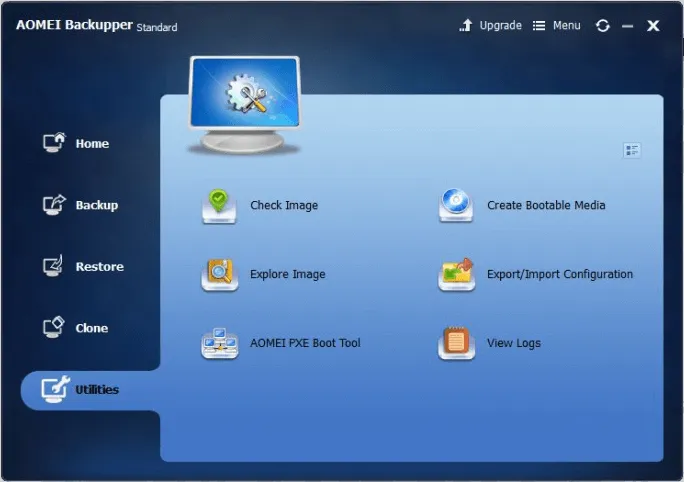Toggle the list view layout icon

[x=631, y=150]
